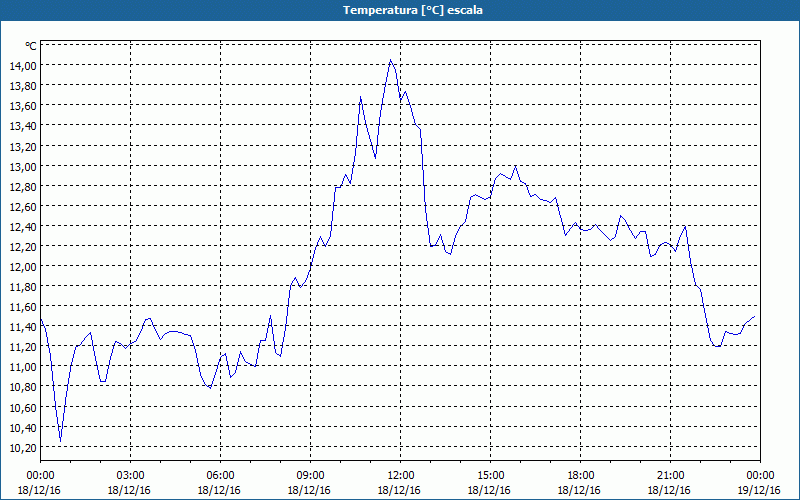
Task: Pick the 10,60 y-axis label
Action: click(22, 407)
